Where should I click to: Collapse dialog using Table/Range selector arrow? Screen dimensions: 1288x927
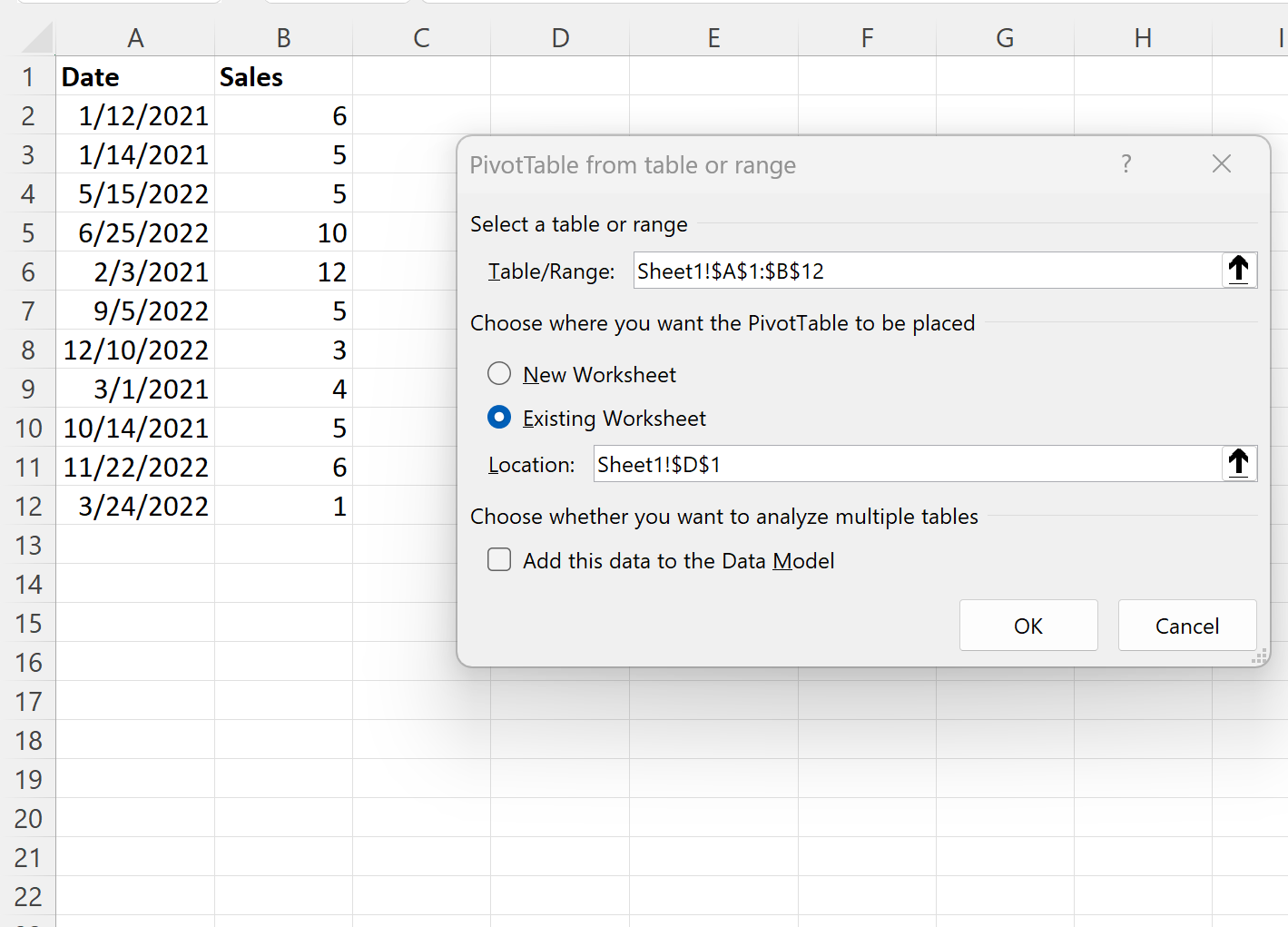coord(1239,271)
